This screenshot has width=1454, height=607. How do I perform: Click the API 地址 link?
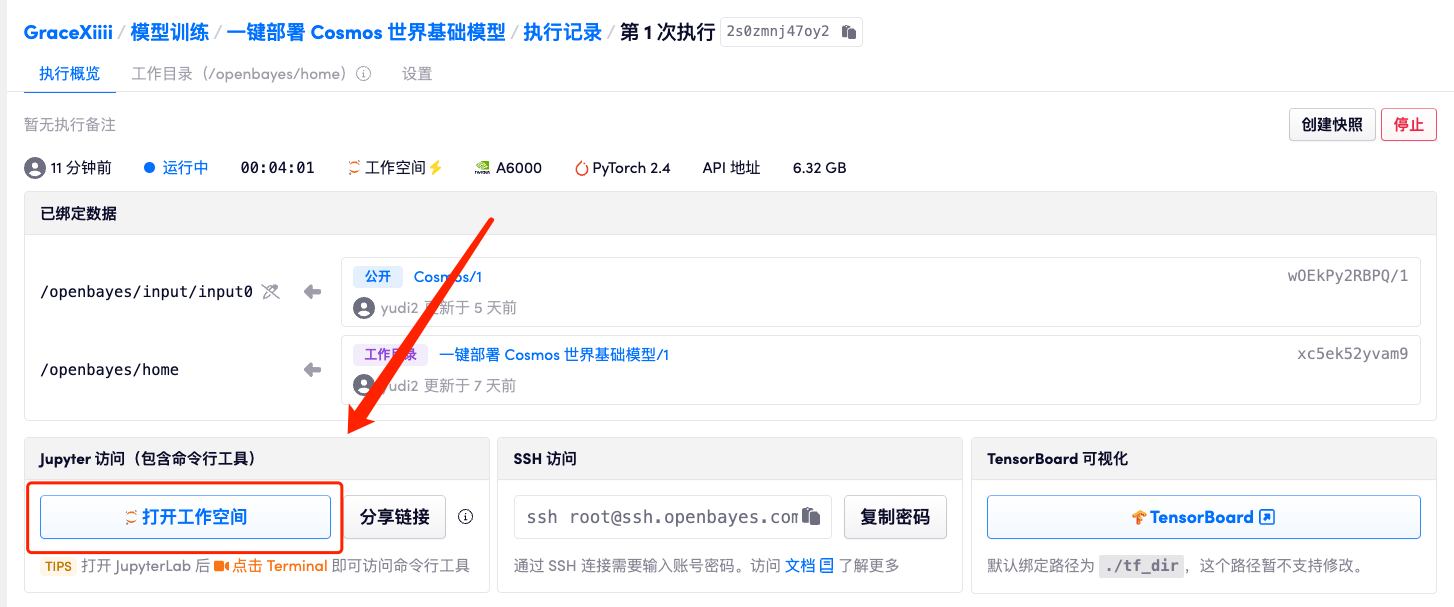(x=732, y=168)
